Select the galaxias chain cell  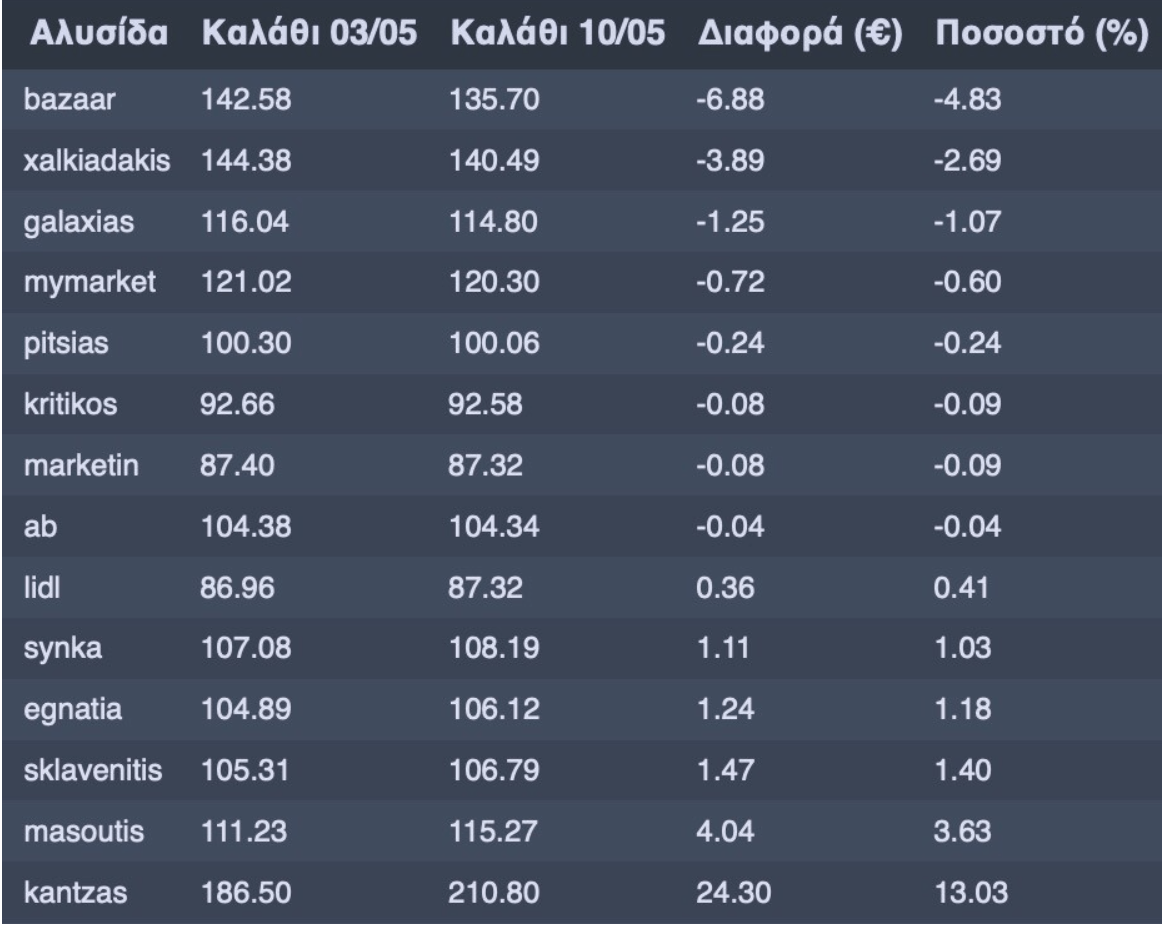tap(79, 222)
